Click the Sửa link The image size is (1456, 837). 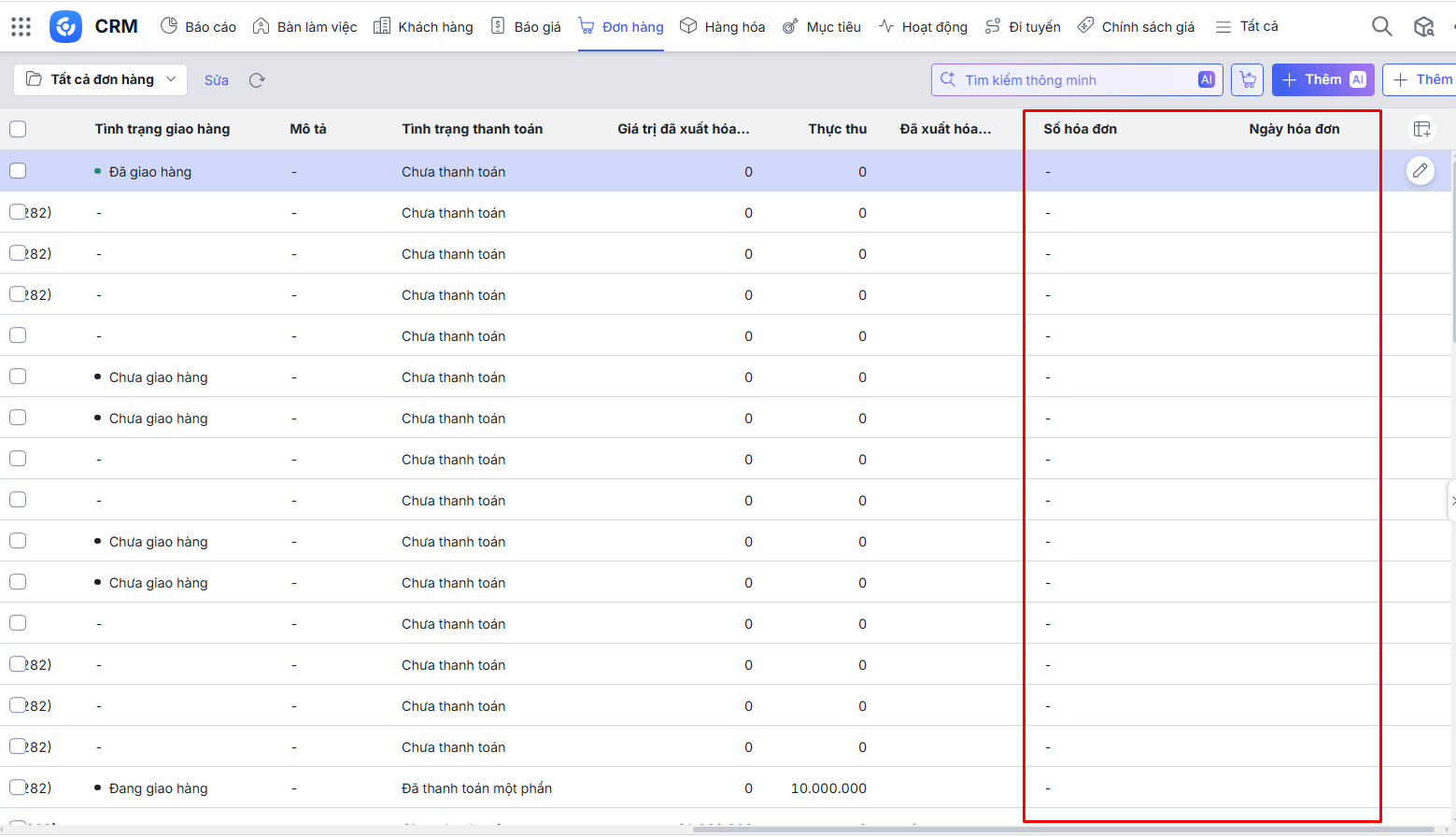[217, 80]
